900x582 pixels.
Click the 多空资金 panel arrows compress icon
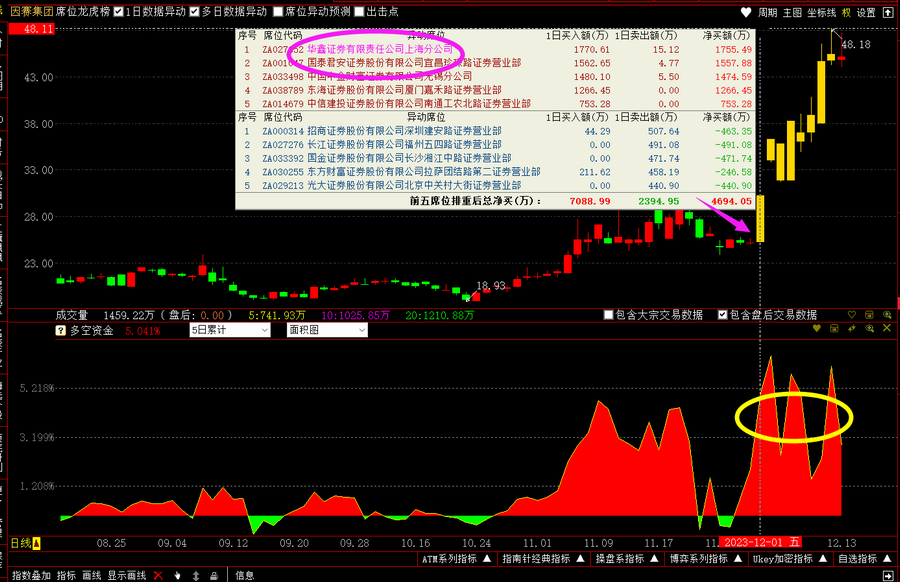[852, 328]
